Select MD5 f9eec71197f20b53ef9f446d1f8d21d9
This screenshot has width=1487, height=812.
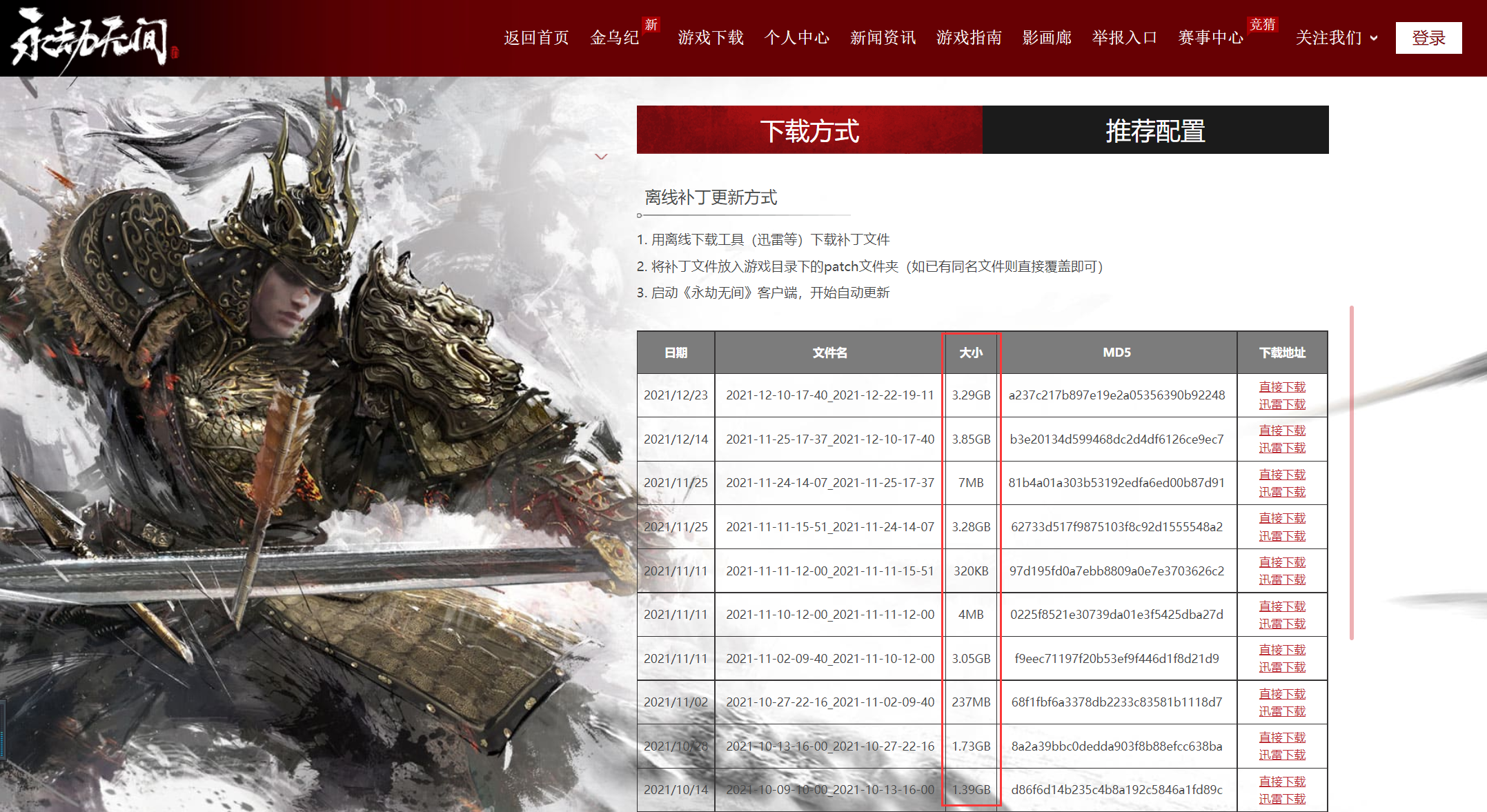click(x=1116, y=659)
